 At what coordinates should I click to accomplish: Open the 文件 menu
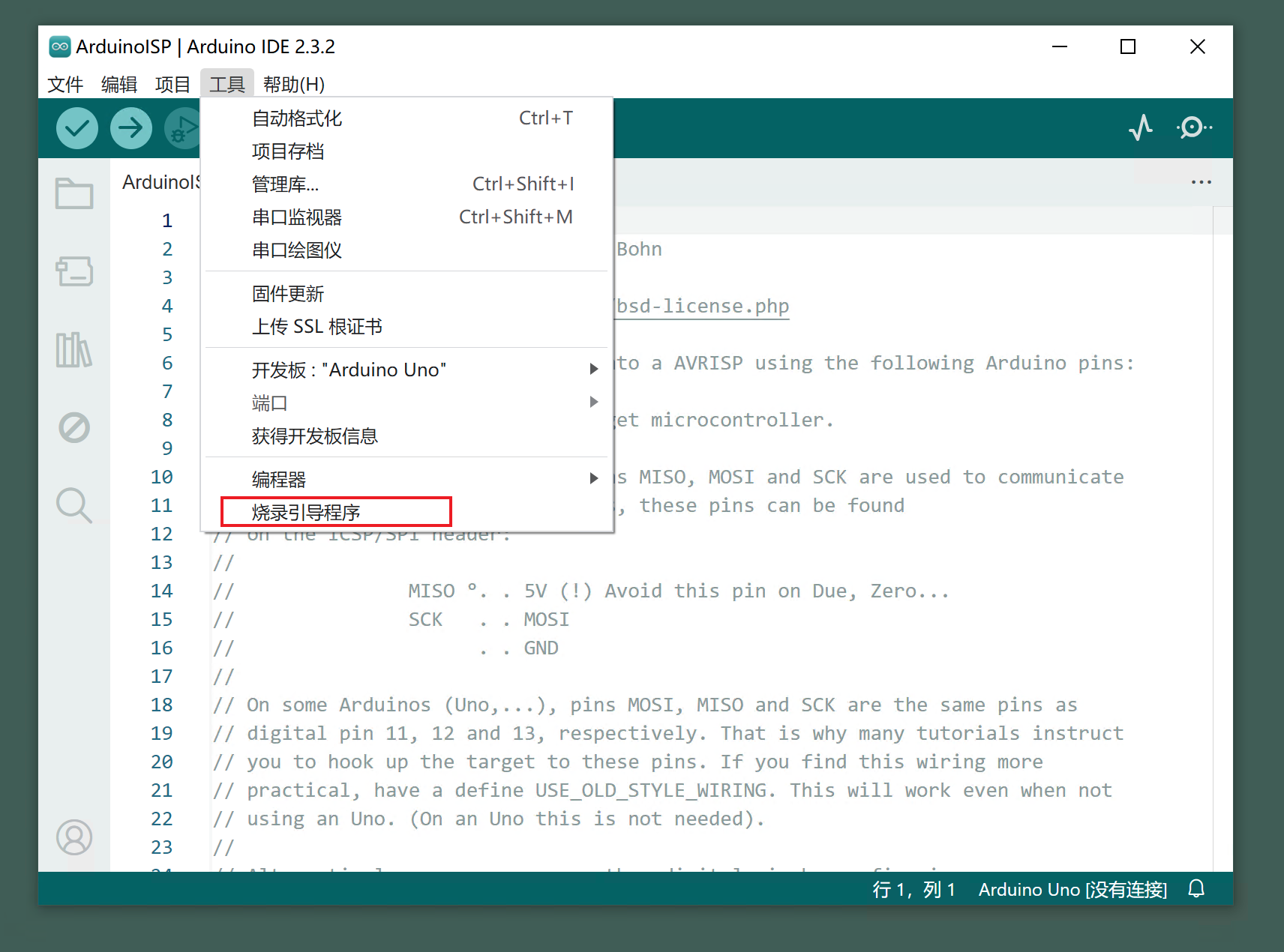point(65,84)
